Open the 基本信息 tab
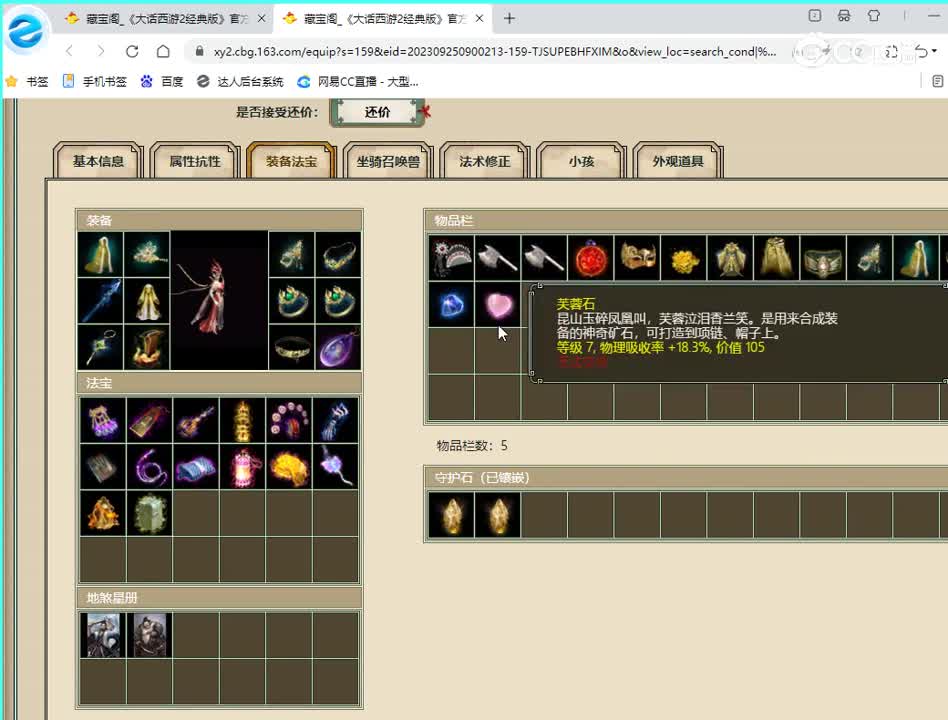The width and height of the screenshot is (948, 720). (x=98, y=161)
